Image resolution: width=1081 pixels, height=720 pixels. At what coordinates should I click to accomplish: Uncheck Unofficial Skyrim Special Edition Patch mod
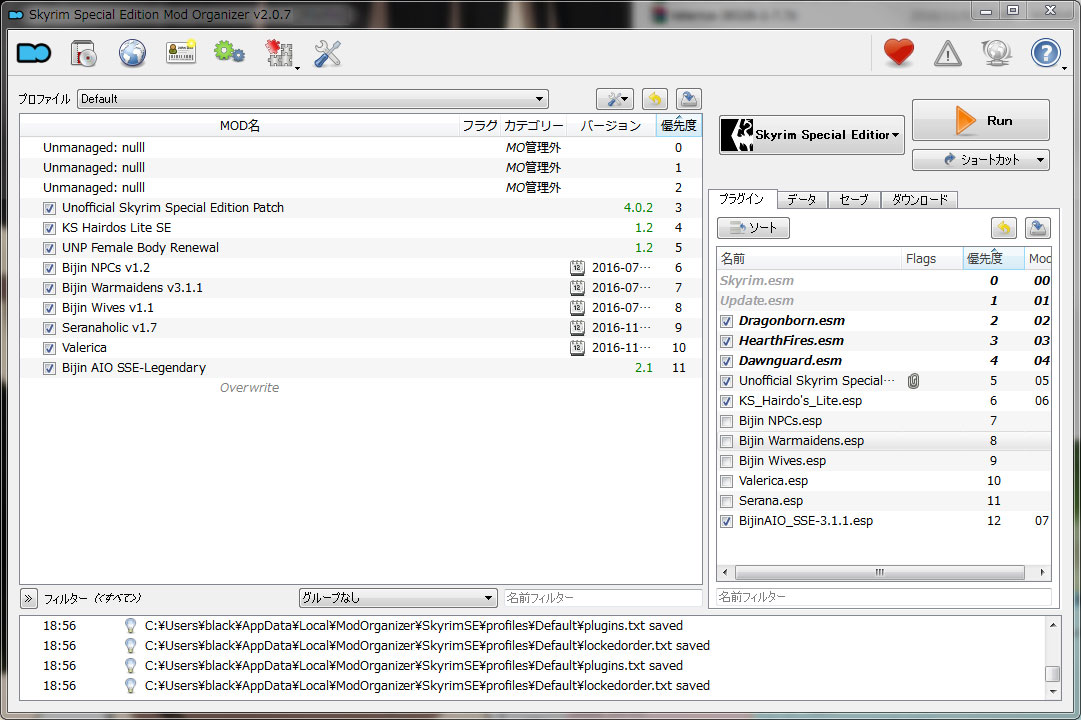click(x=49, y=208)
